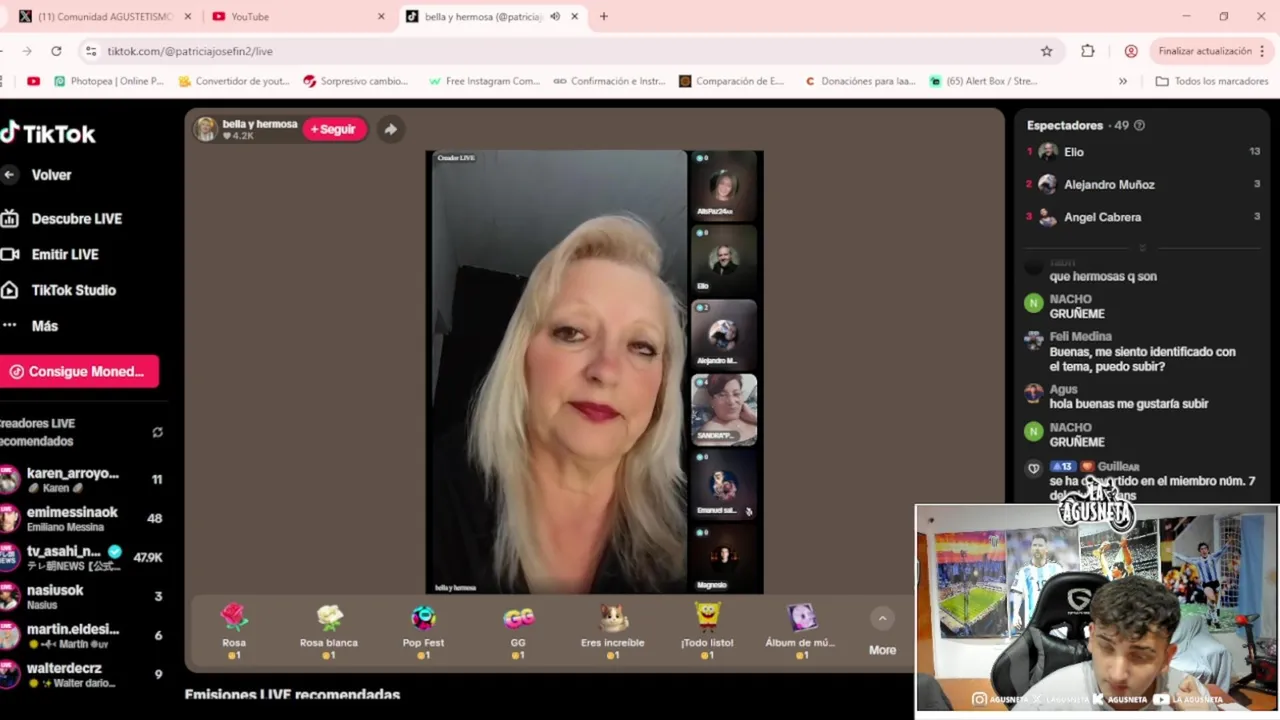Mute the bella y hermosa tab audio

555,17
